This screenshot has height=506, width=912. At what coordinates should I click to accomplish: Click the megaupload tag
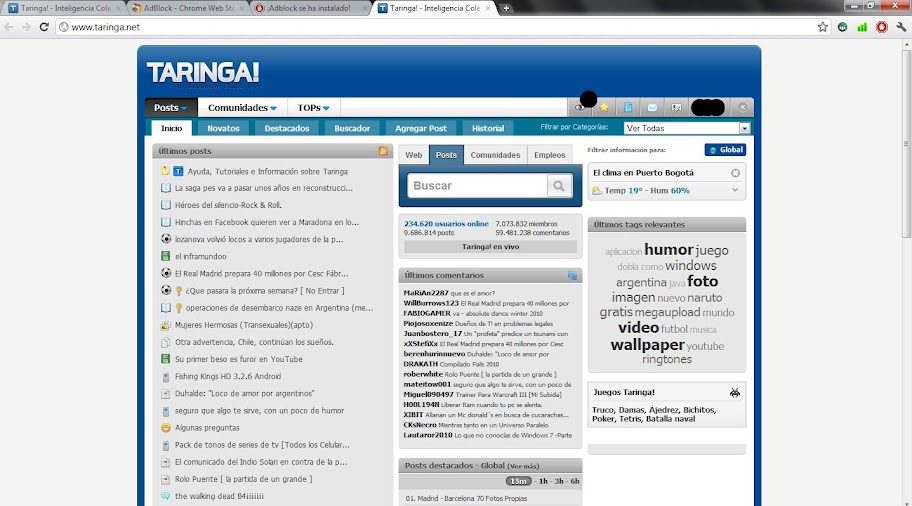pyautogui.click(x=667, y=312)
